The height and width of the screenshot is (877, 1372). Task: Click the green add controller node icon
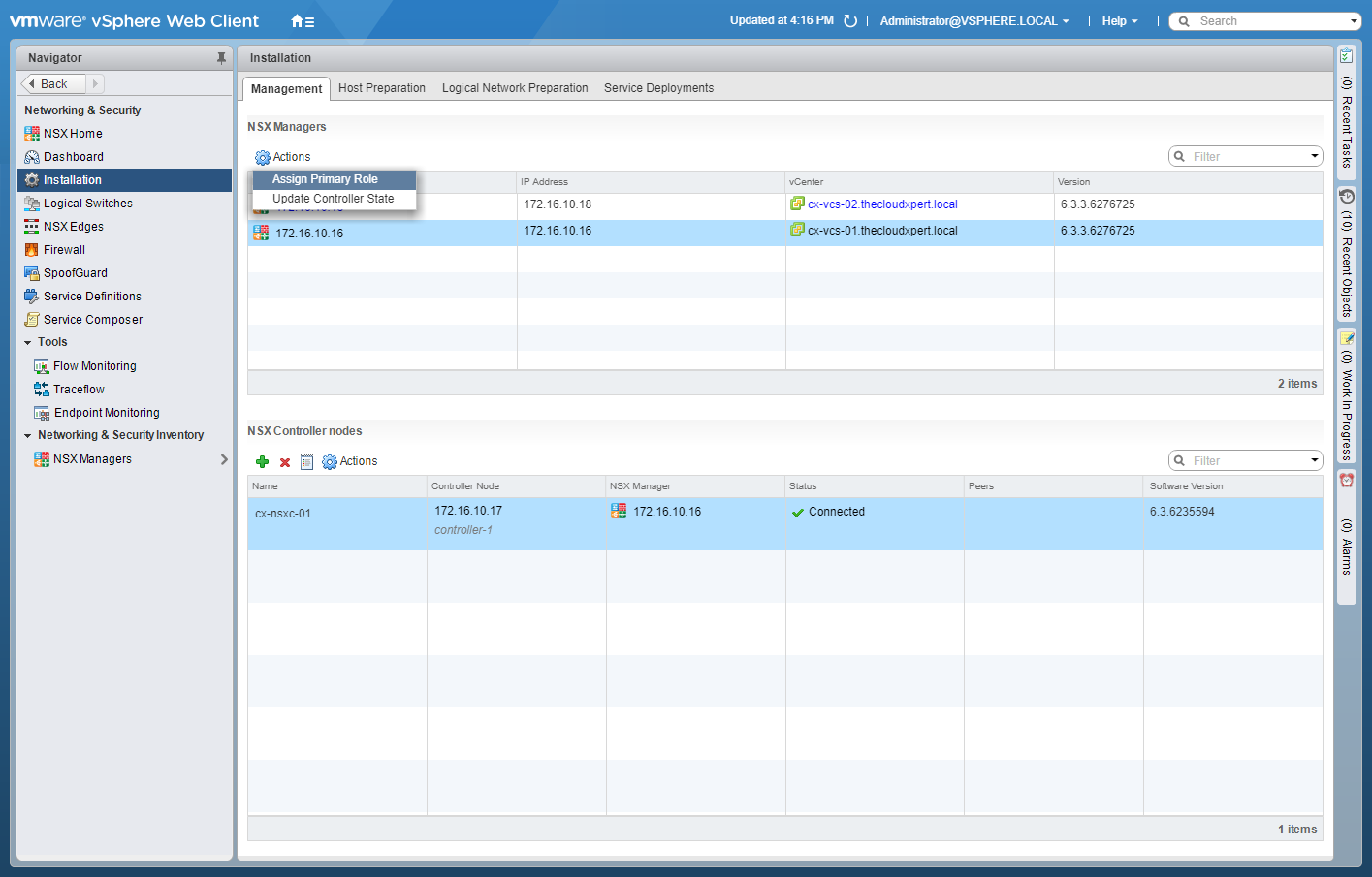pyautogui.click(x=262, y=462)
